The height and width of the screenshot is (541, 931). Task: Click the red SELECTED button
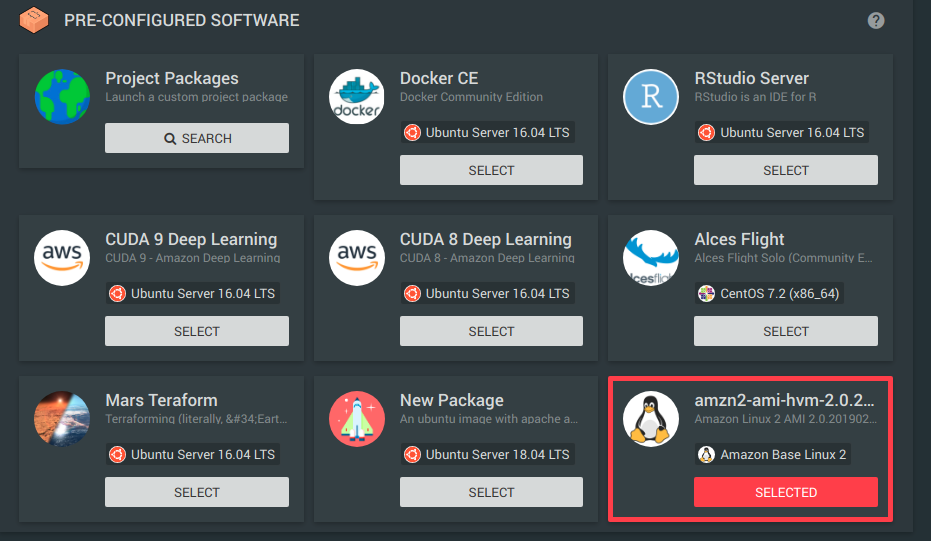[x=786, y=492]
